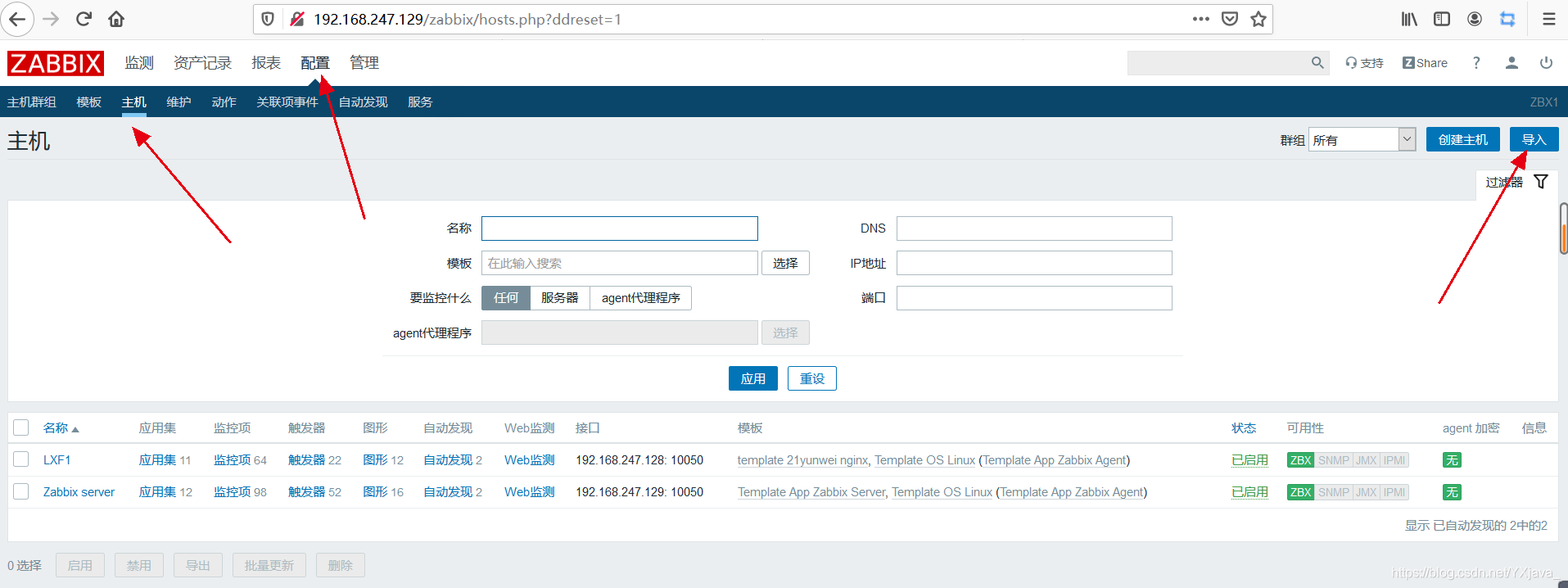
Task: Open the browser home page icon
Action: pyautogui.click(x=116, y=19)
